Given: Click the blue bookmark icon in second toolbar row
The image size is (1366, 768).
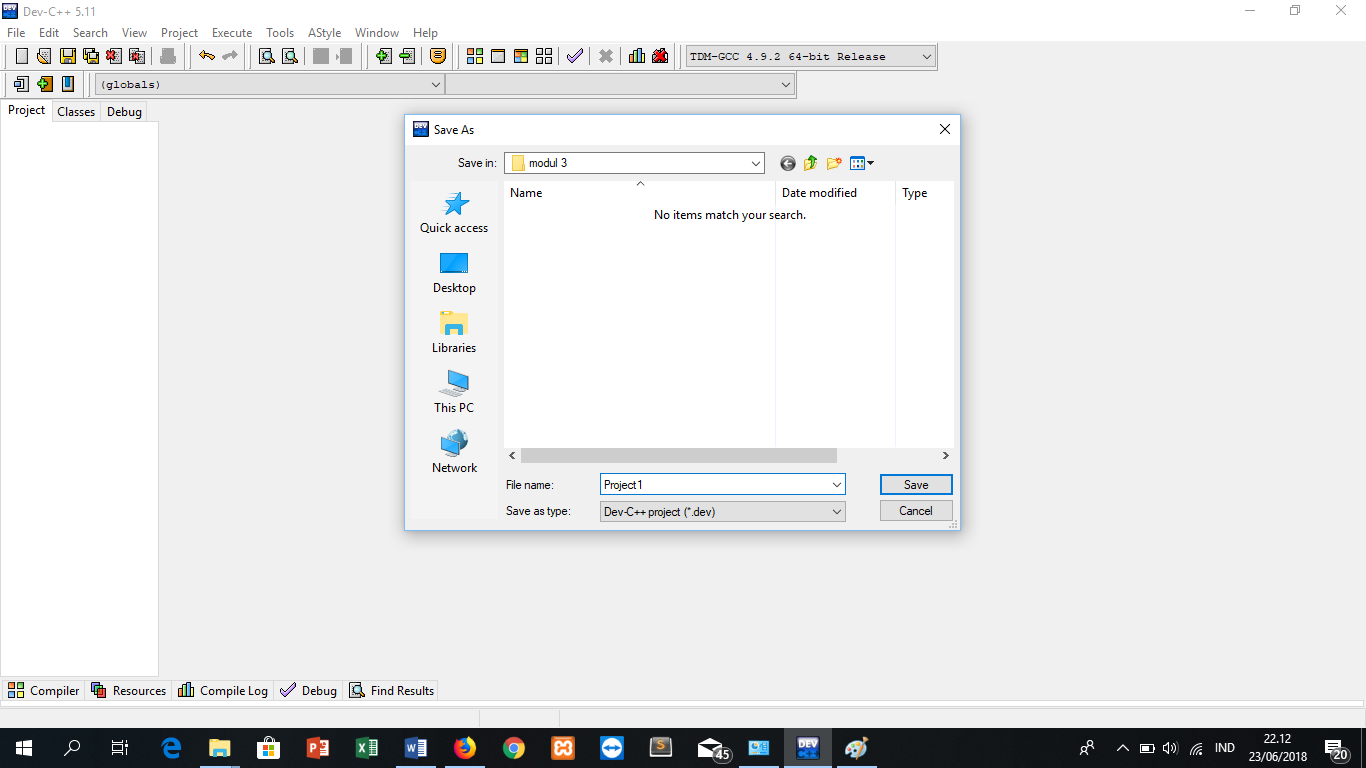Looking at the screenshot, I should tap(68, 84).
